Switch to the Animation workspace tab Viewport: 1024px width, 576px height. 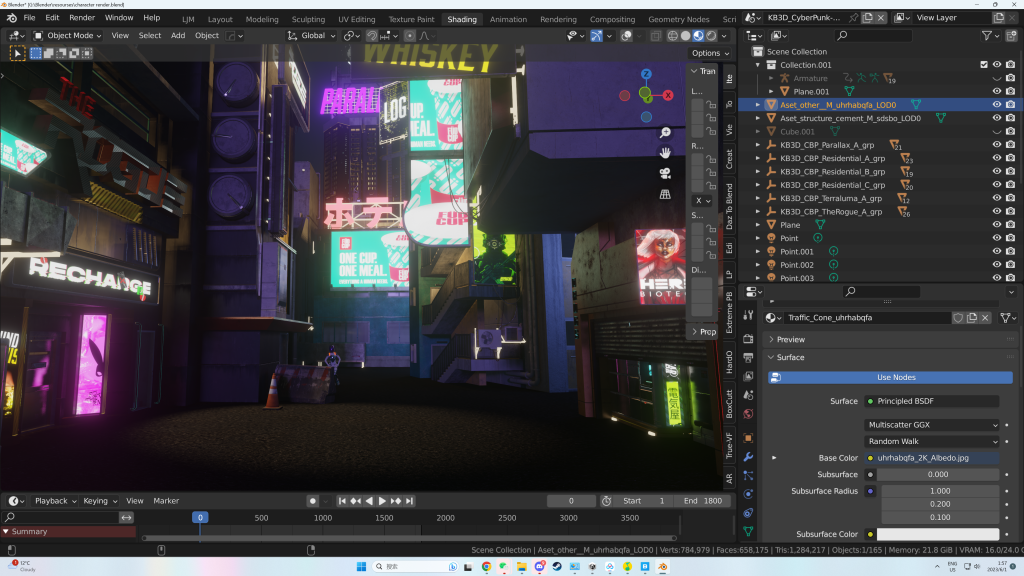[x=508, y=19]
